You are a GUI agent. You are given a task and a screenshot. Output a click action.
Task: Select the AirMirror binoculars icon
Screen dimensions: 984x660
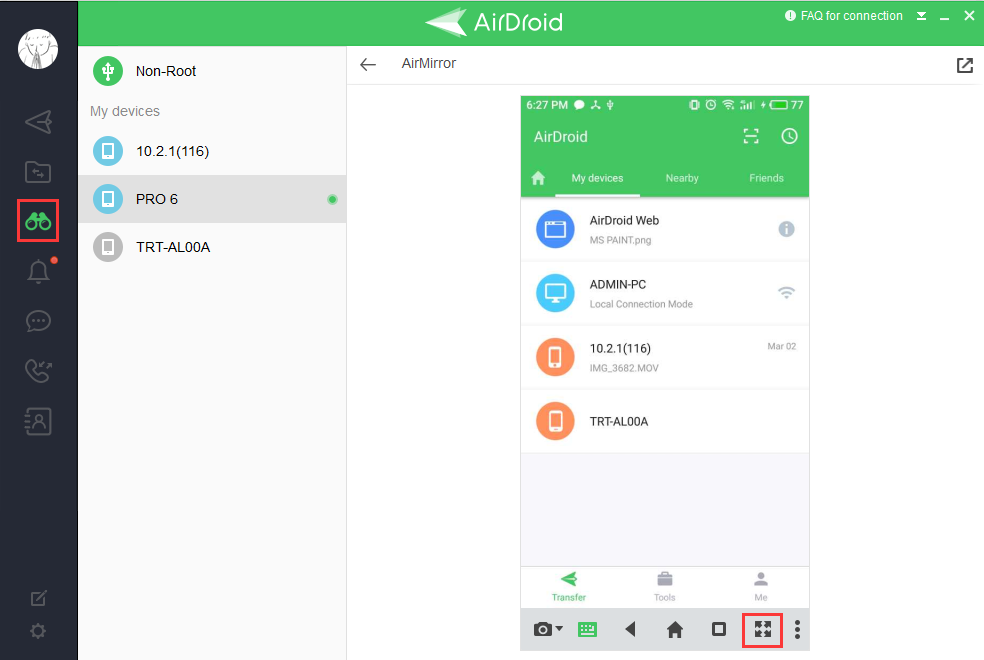pyautogui.click(x=38, y=221)
